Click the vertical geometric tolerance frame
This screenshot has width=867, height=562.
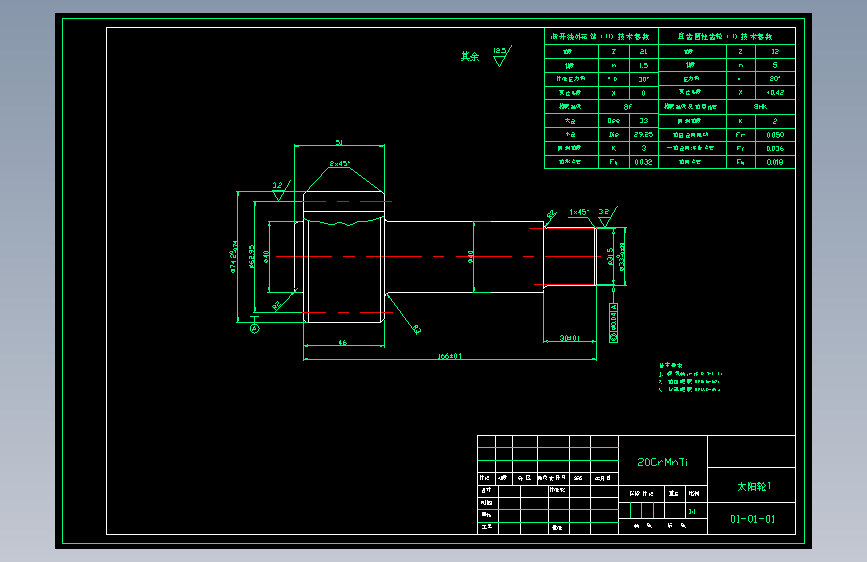pos(613,322)
